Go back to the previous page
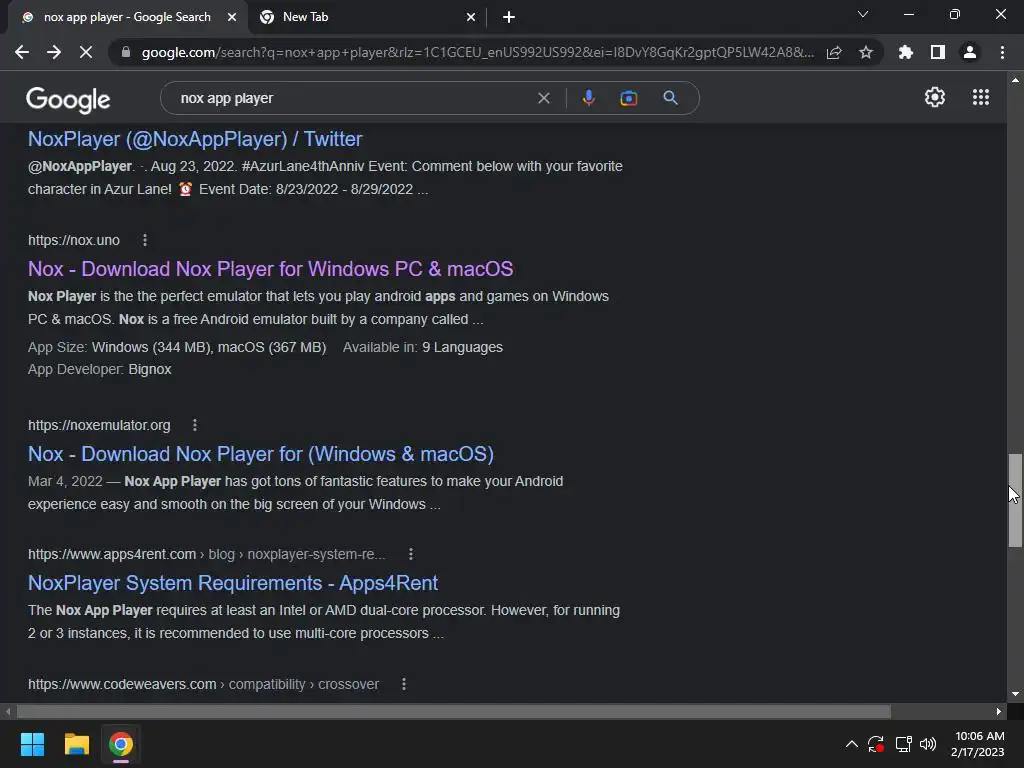1024x768 pixels. 22,52
